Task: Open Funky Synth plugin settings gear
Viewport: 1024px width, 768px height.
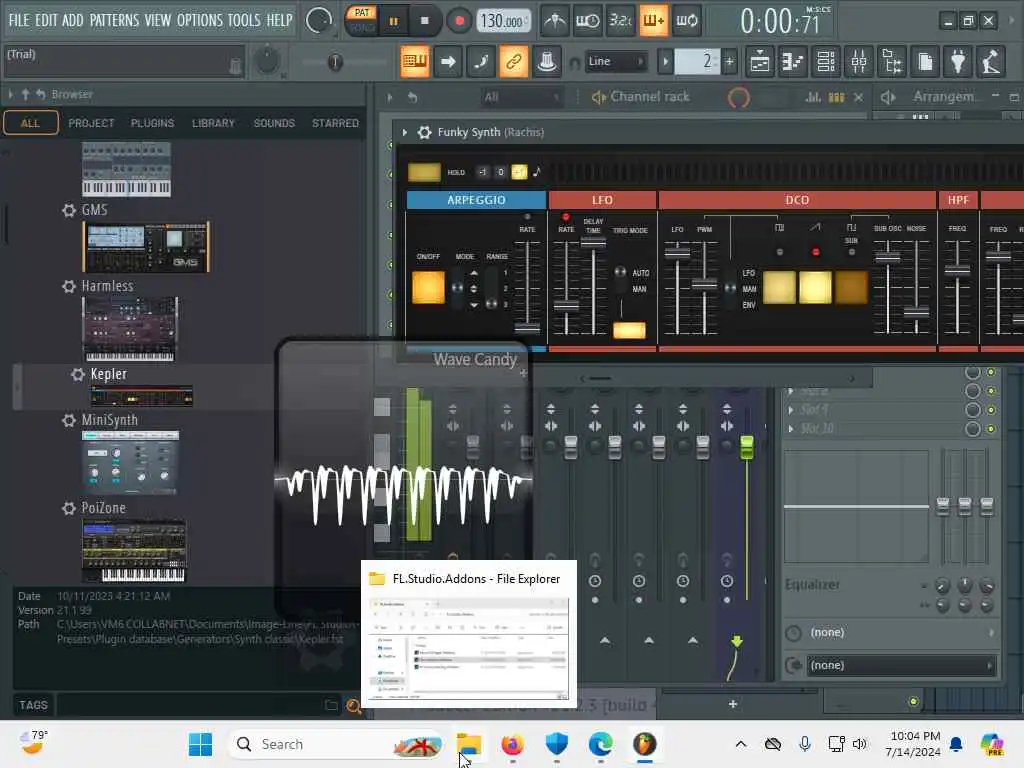Action: coord(424,133)
